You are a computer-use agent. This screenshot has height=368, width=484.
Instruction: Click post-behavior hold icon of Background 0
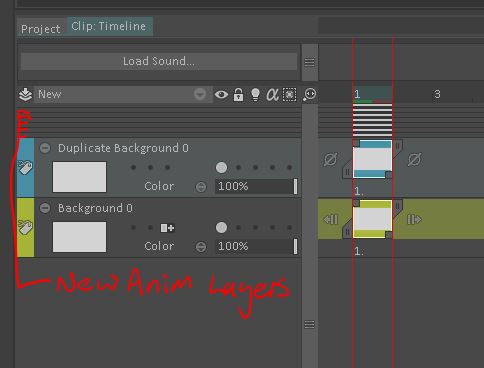pos(414,219)
